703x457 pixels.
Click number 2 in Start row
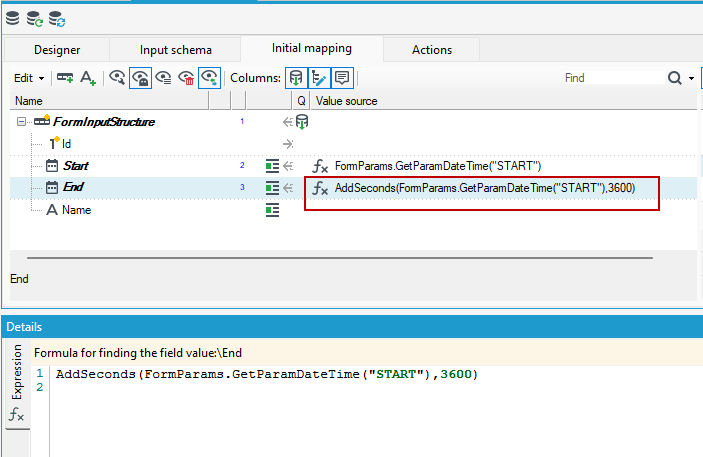[x=242, y=165]
